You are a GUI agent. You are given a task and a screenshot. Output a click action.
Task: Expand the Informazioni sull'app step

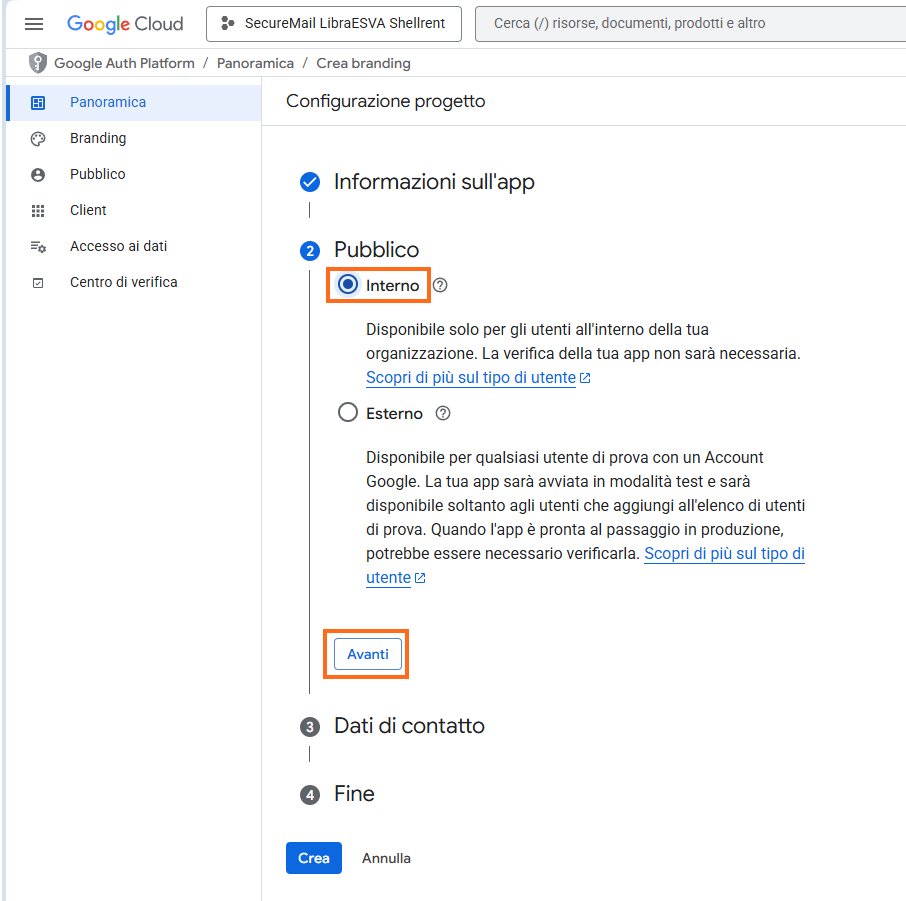[433, 182]
